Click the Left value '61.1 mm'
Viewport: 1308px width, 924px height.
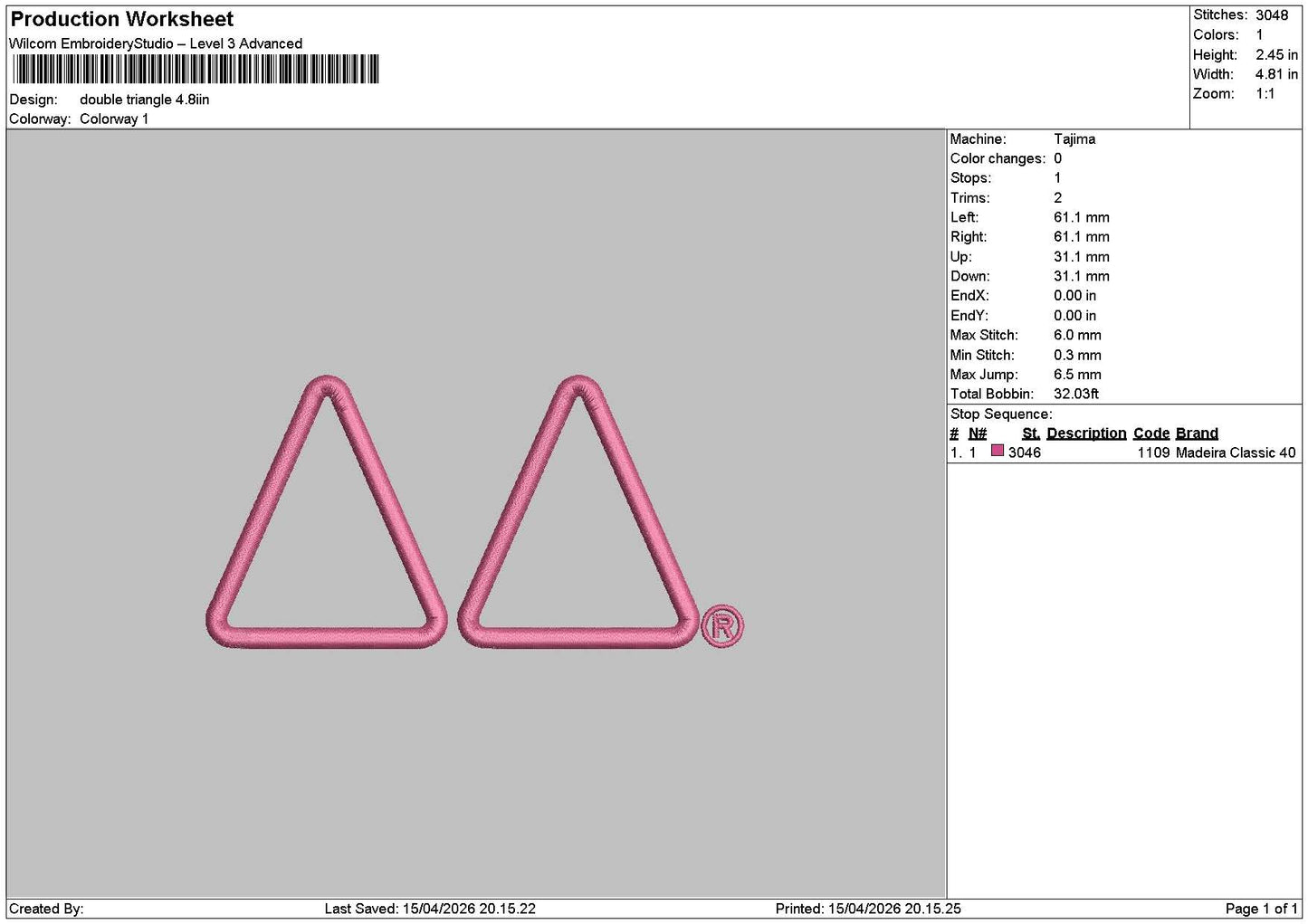[x=1082, y=217]
